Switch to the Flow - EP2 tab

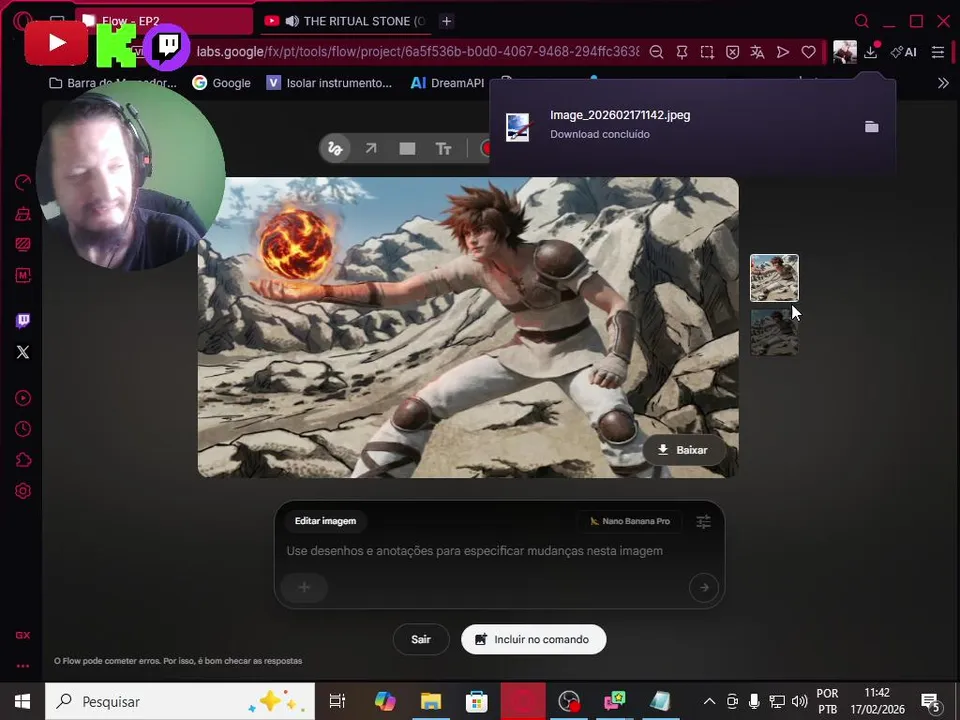point(164,21)
